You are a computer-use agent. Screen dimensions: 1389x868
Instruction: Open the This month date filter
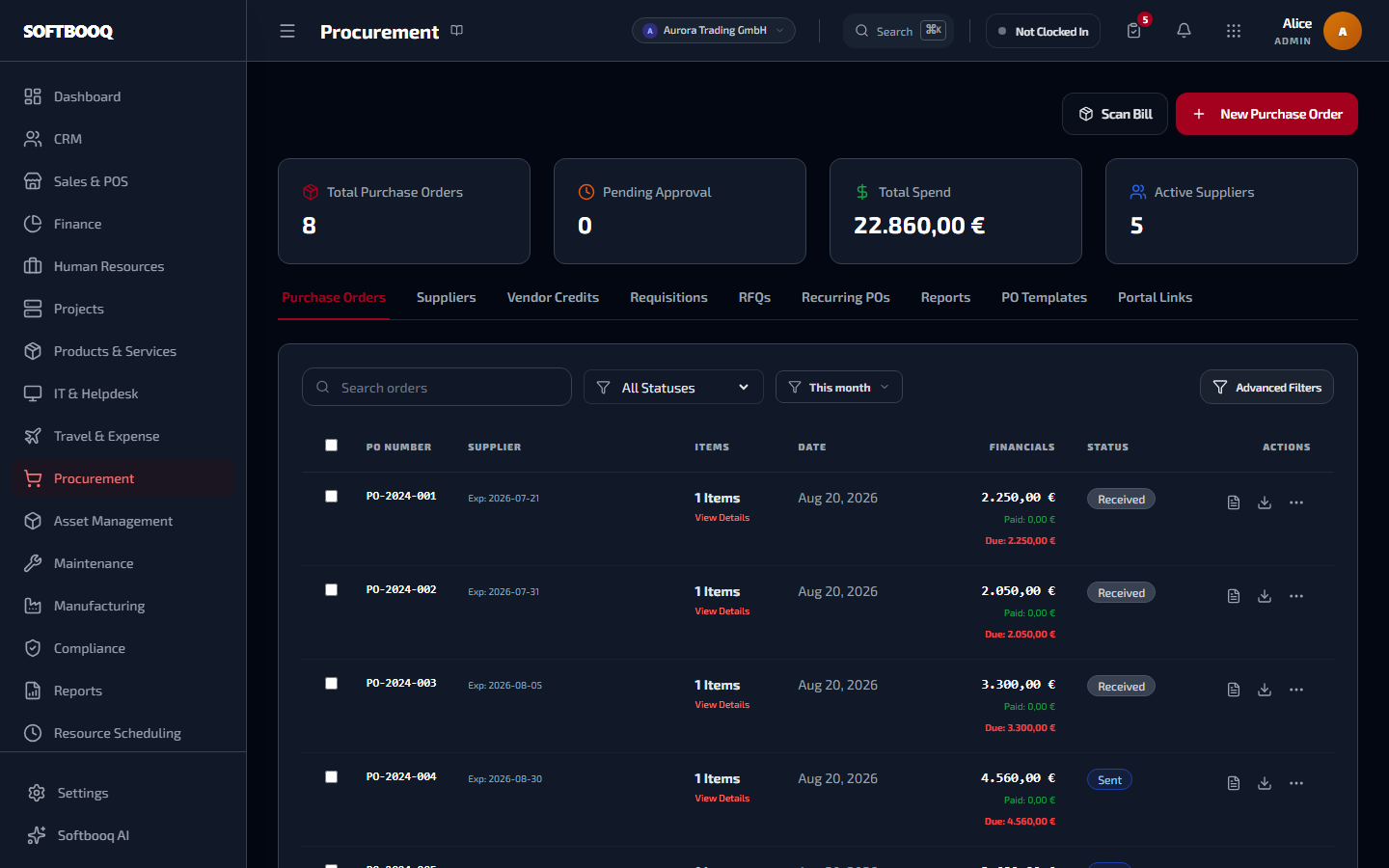(839, 387)
